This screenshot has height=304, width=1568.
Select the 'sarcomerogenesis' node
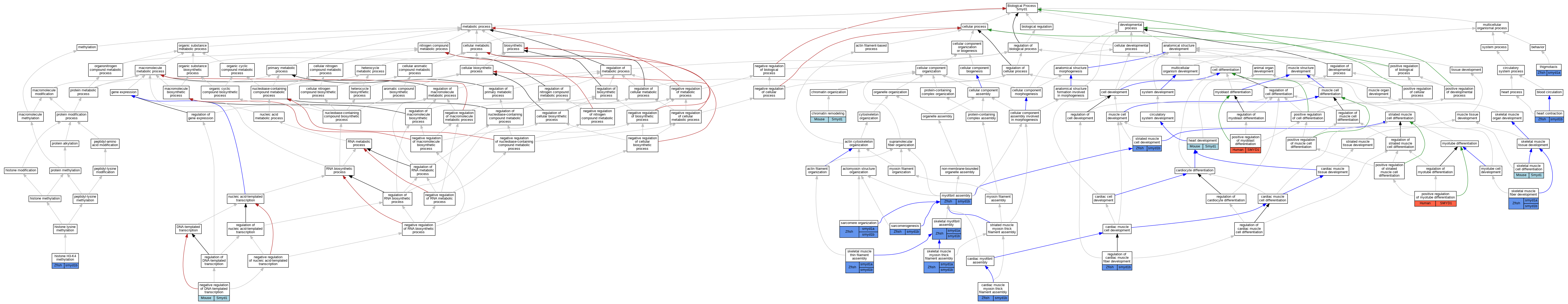pos(905,226)
